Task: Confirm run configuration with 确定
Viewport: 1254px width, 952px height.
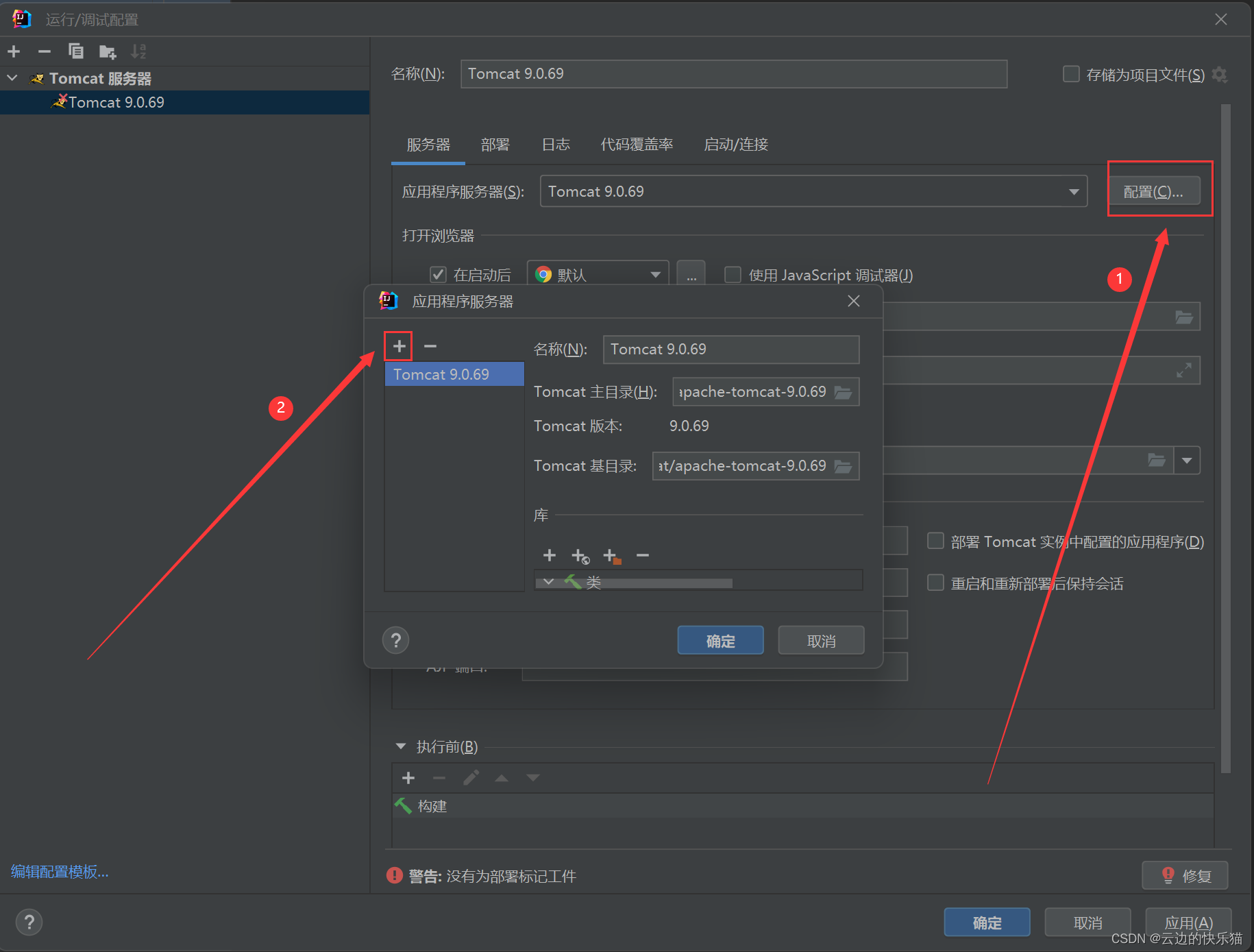Action: point(987,923)
